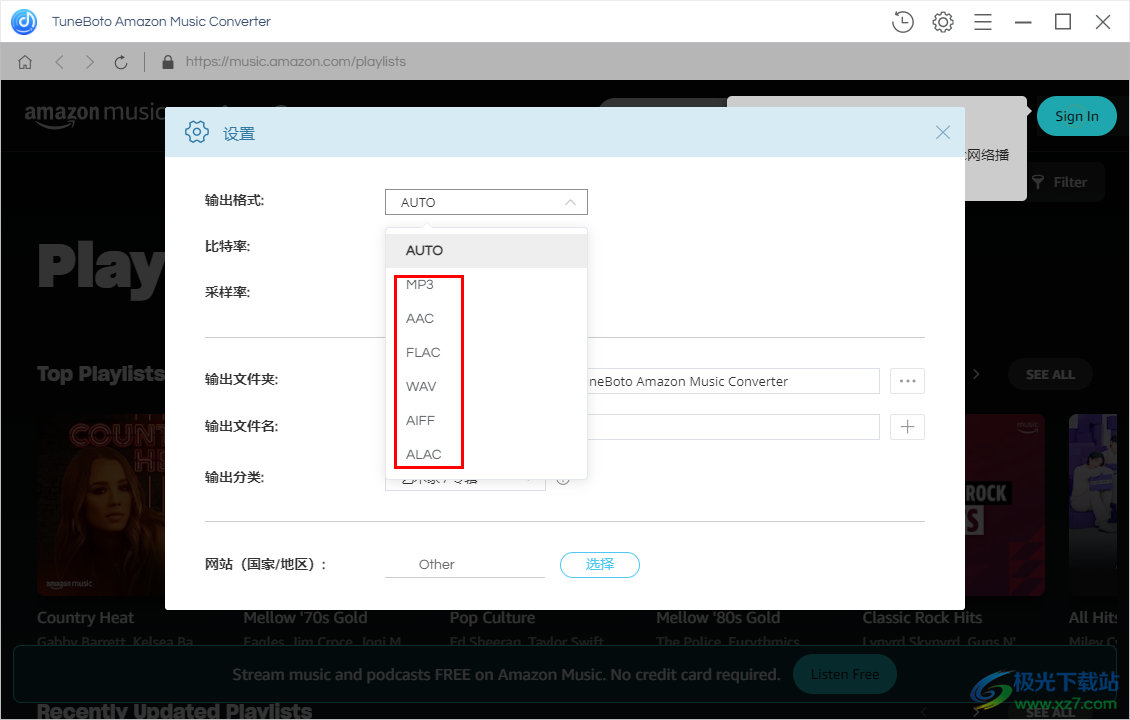
Task: Choose FLAC output format
Action: (x=486, y=352)
